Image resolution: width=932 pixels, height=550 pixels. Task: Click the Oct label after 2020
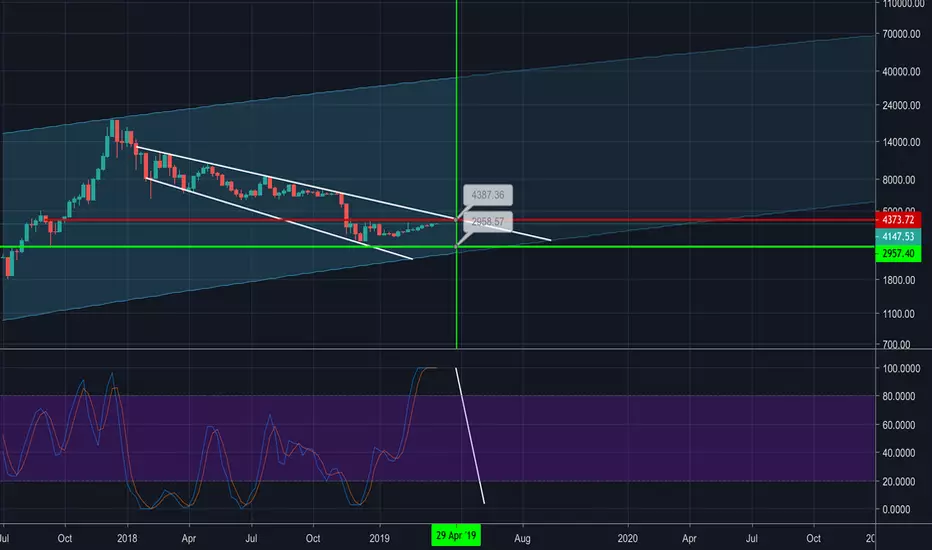coord(813,538)
